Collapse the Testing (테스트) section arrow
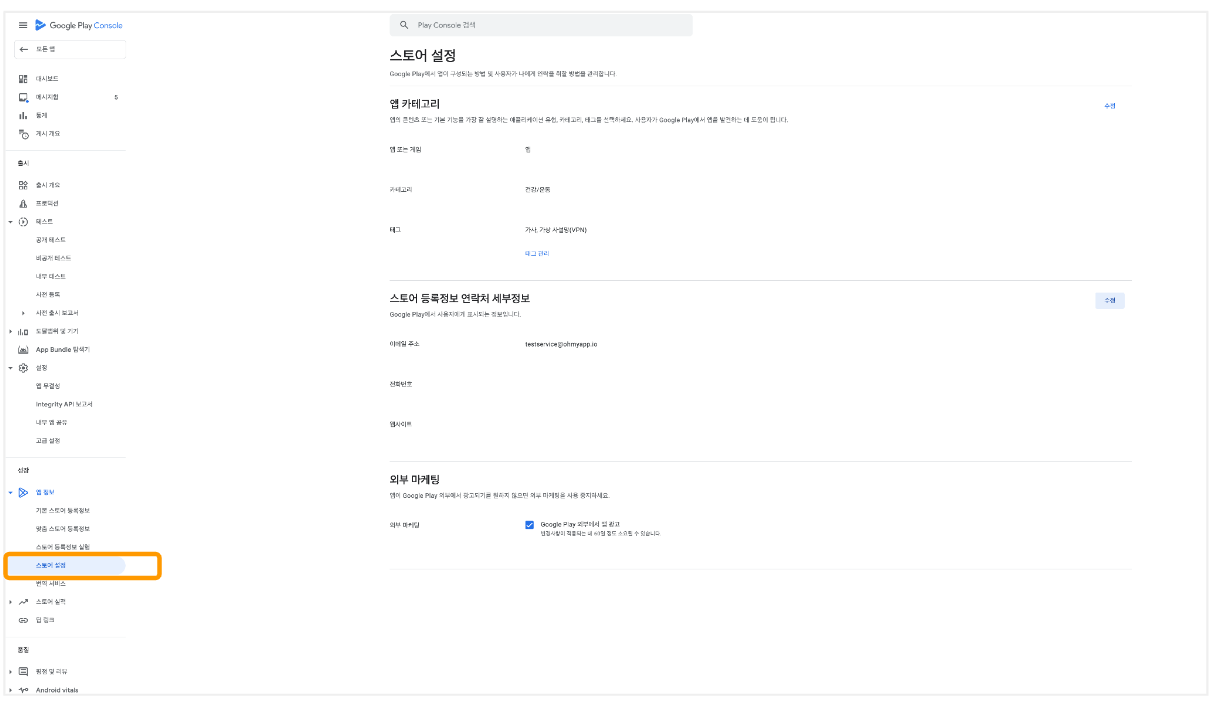Viewport: 1218px width, 704px height. point(11,221)
